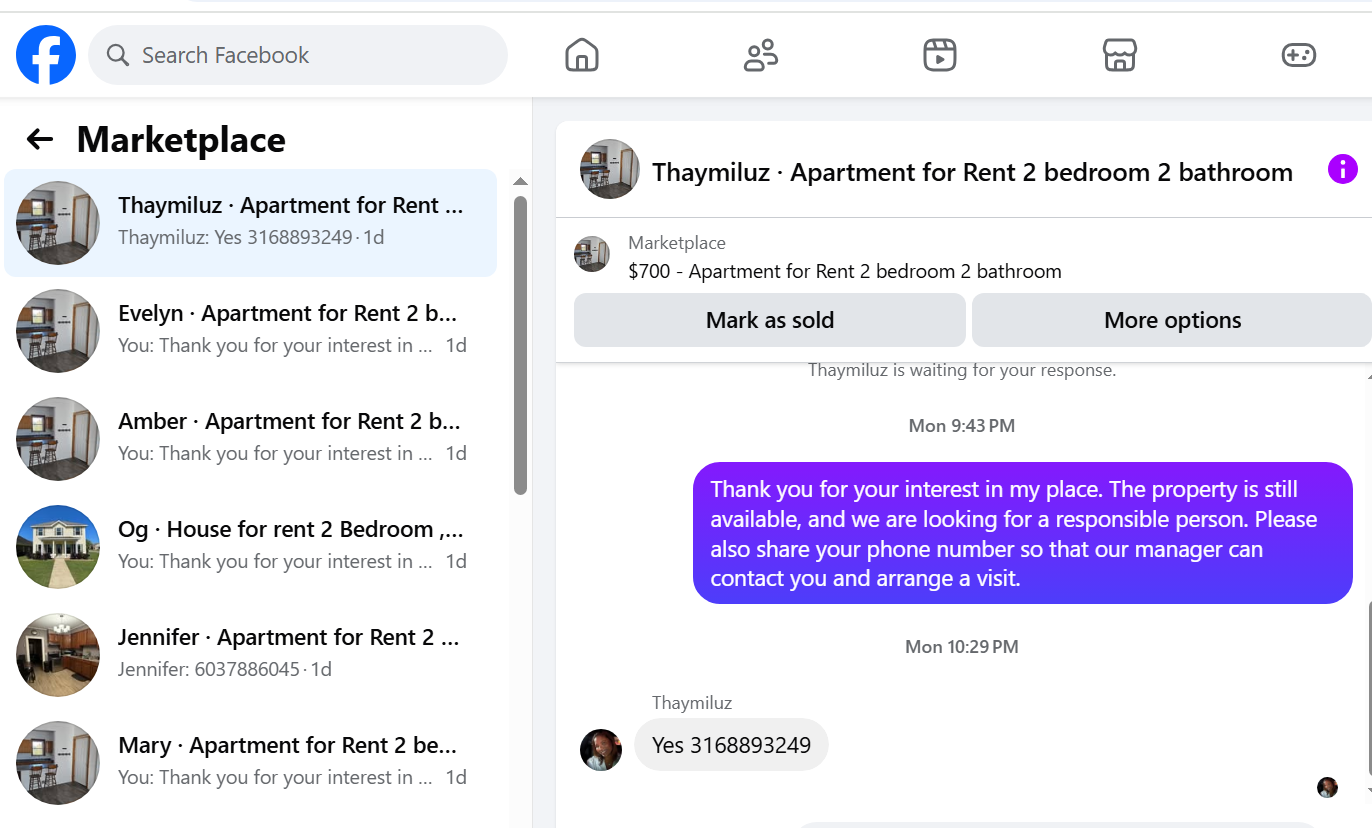
Task: Open the Marketplace storefront icon
Action: 1119,55
